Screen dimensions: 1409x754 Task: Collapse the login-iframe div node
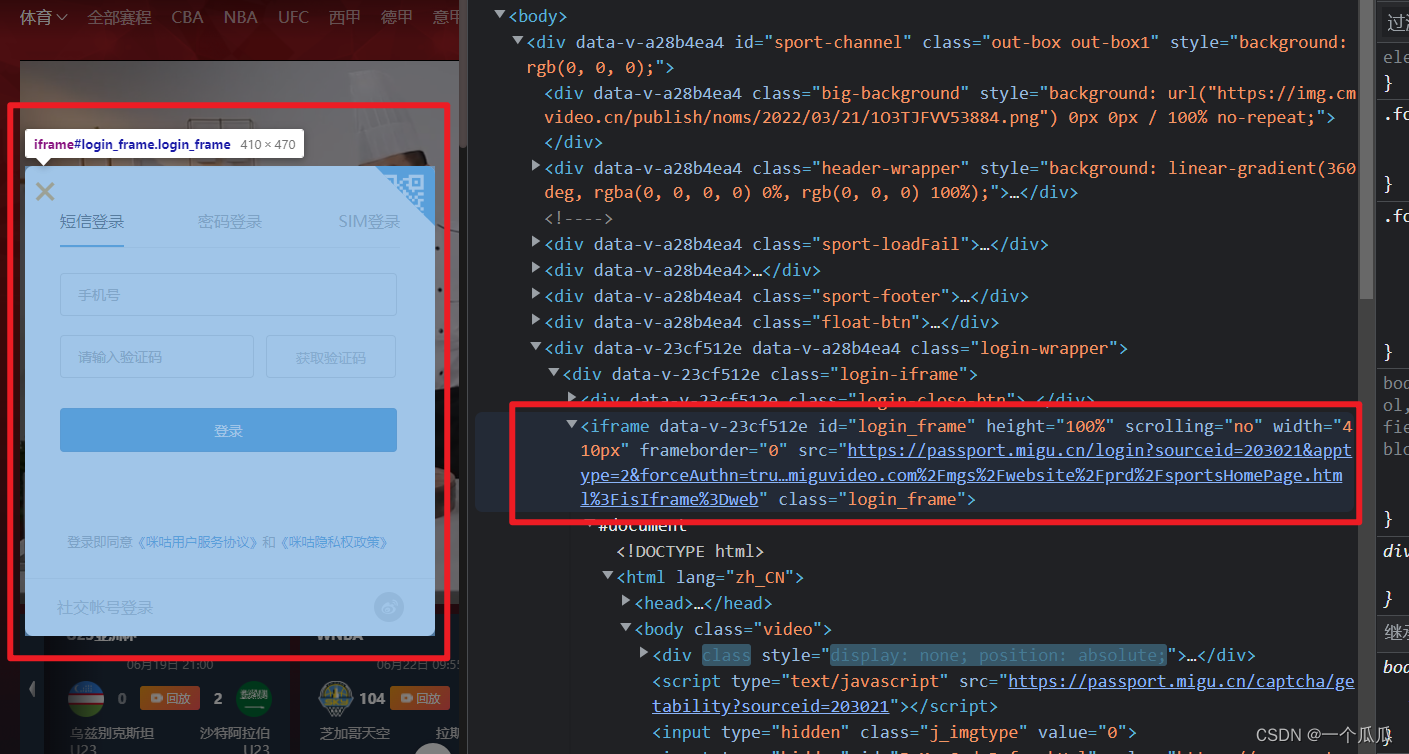coord(554,374)
